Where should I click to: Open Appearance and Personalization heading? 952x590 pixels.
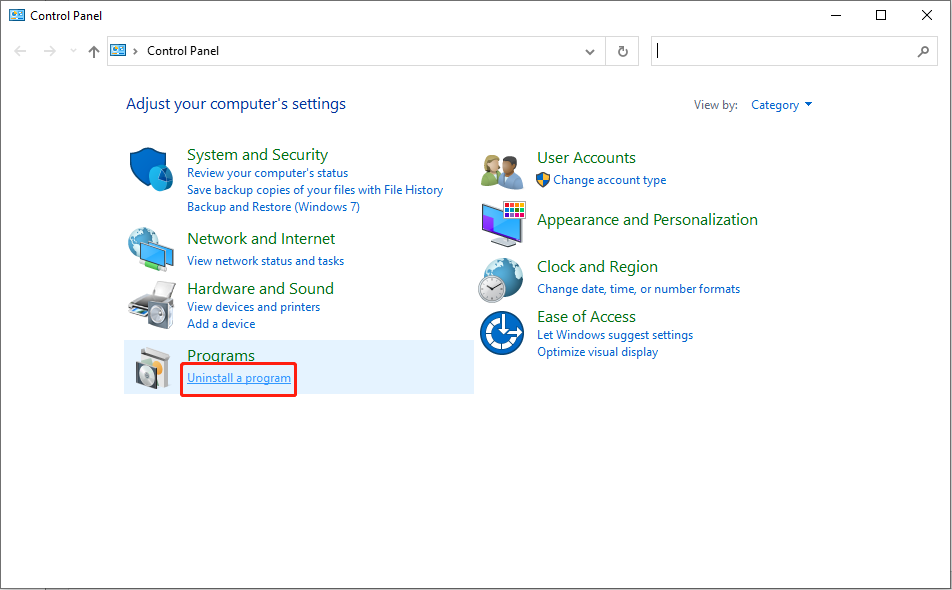coord(647,220)
